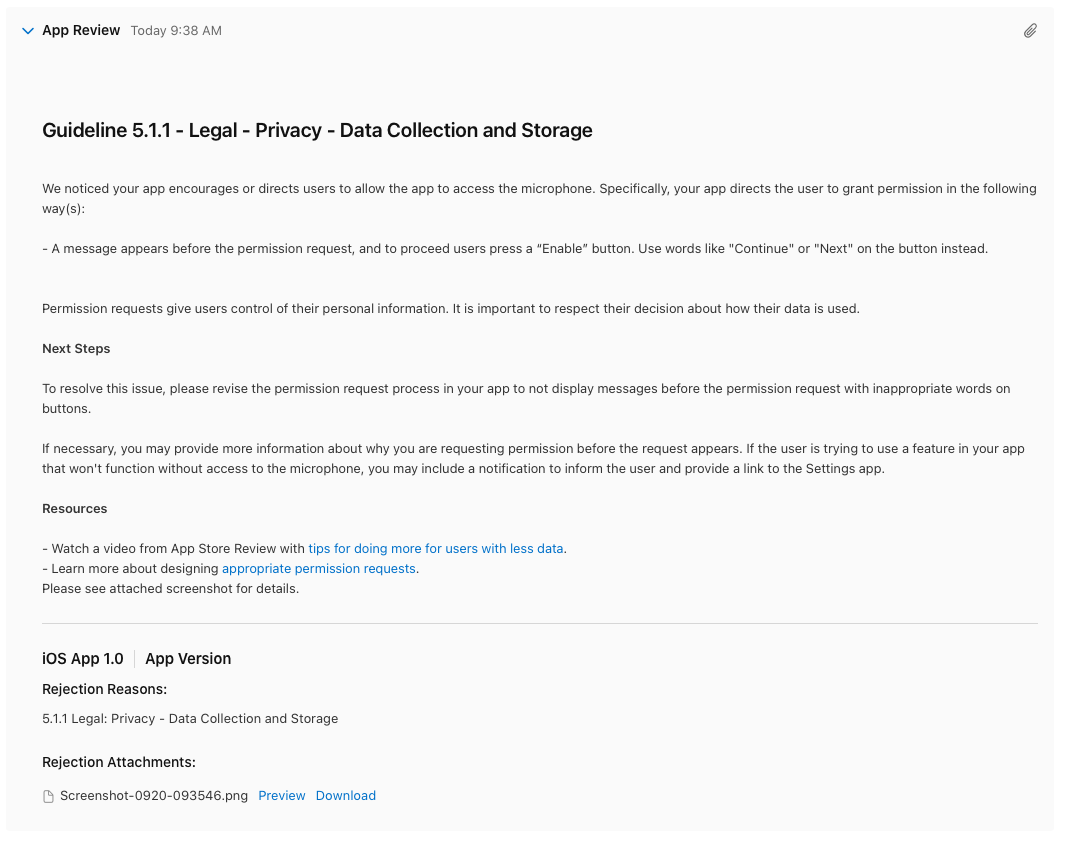Click the file icon beside the screenshot name
This screenshot has width=1066, height=842.
pyautogui.click(x=48, y=796)
